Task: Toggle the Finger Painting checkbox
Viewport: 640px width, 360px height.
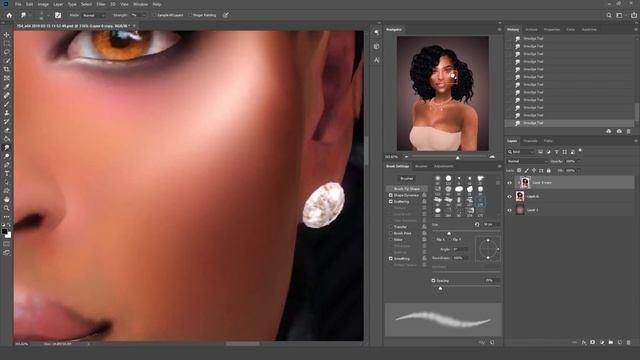Action: pyautogui.click(x=190, y=15)
